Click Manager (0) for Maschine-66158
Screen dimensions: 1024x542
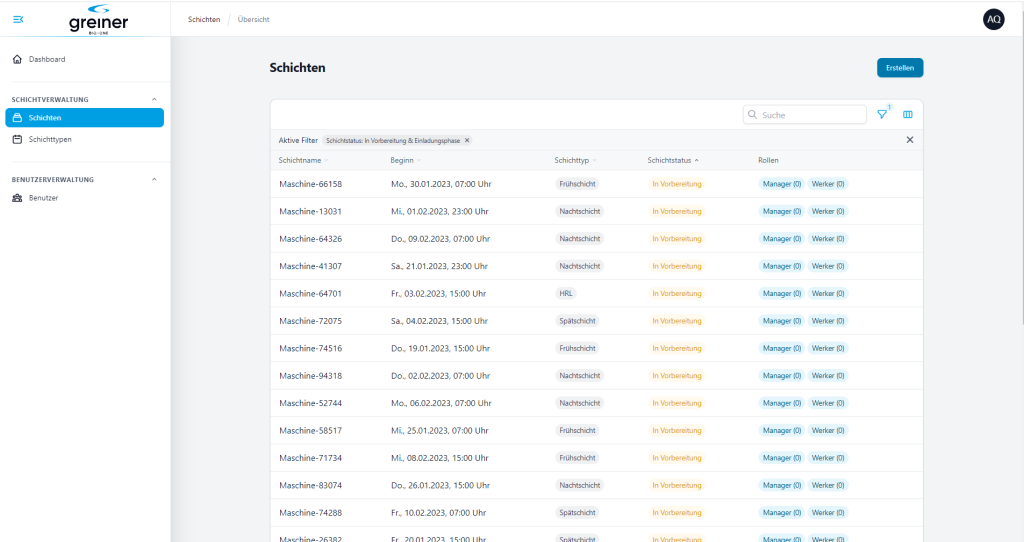(x=782, y=184)
